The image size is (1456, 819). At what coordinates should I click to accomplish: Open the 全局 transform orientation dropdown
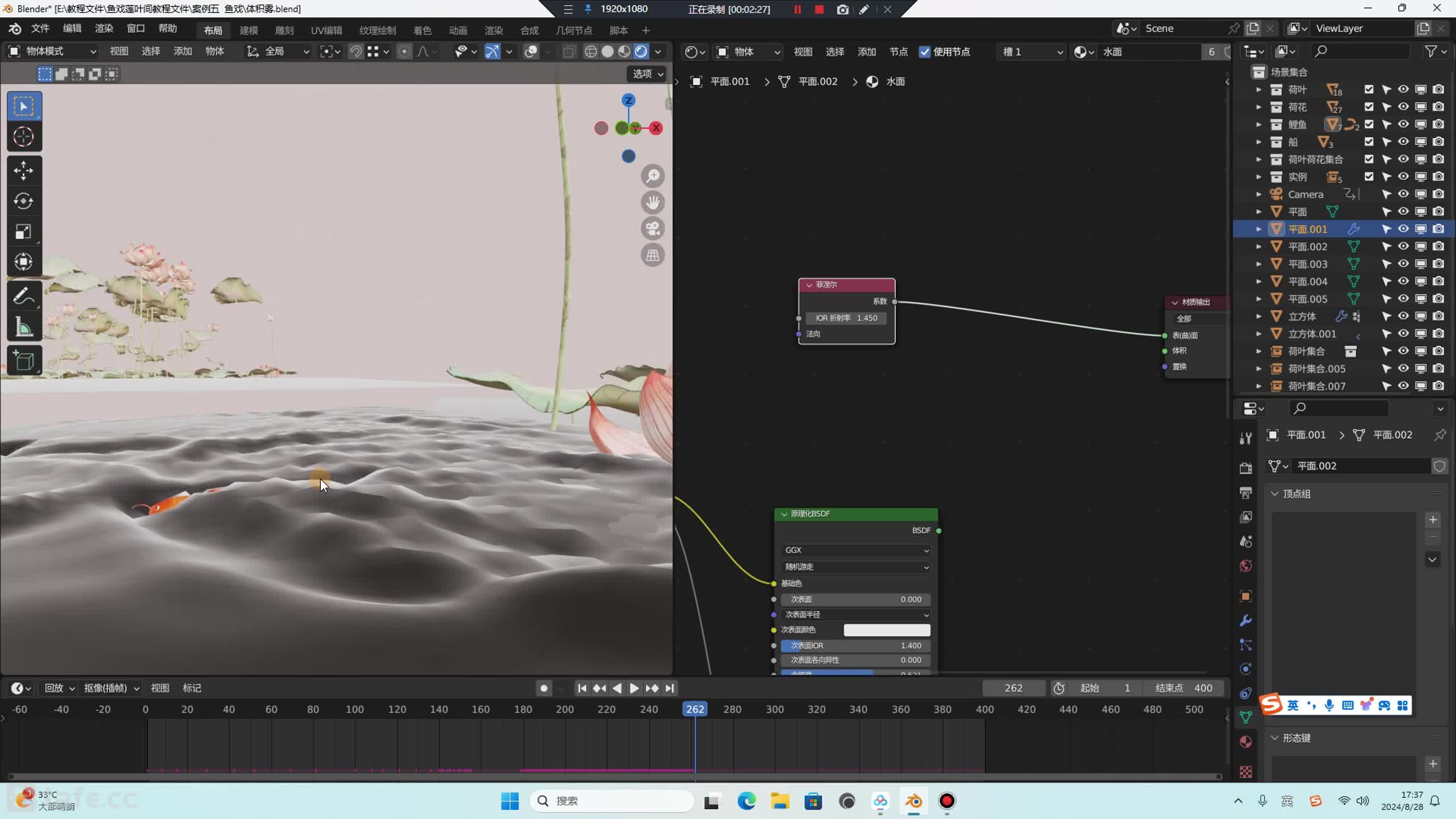point(278,52)
